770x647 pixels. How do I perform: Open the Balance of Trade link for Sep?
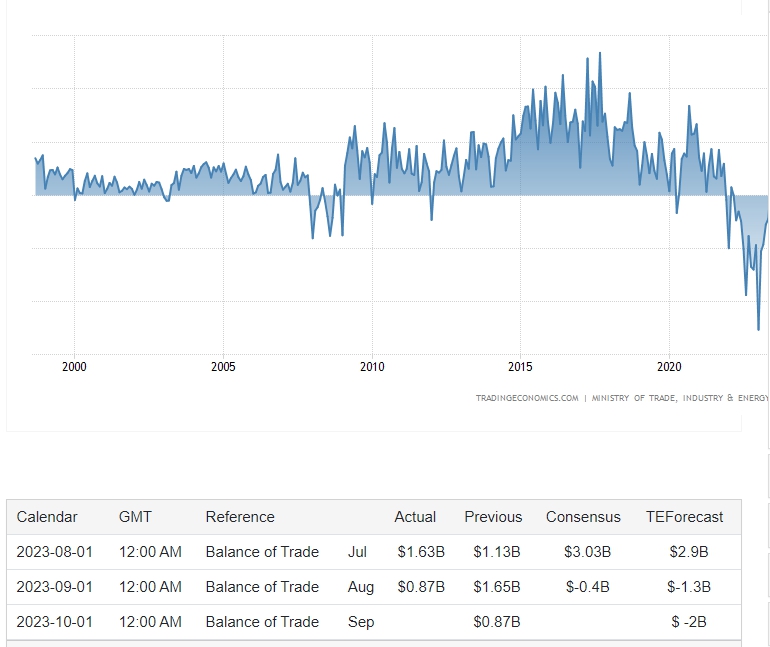coord(262,622)
